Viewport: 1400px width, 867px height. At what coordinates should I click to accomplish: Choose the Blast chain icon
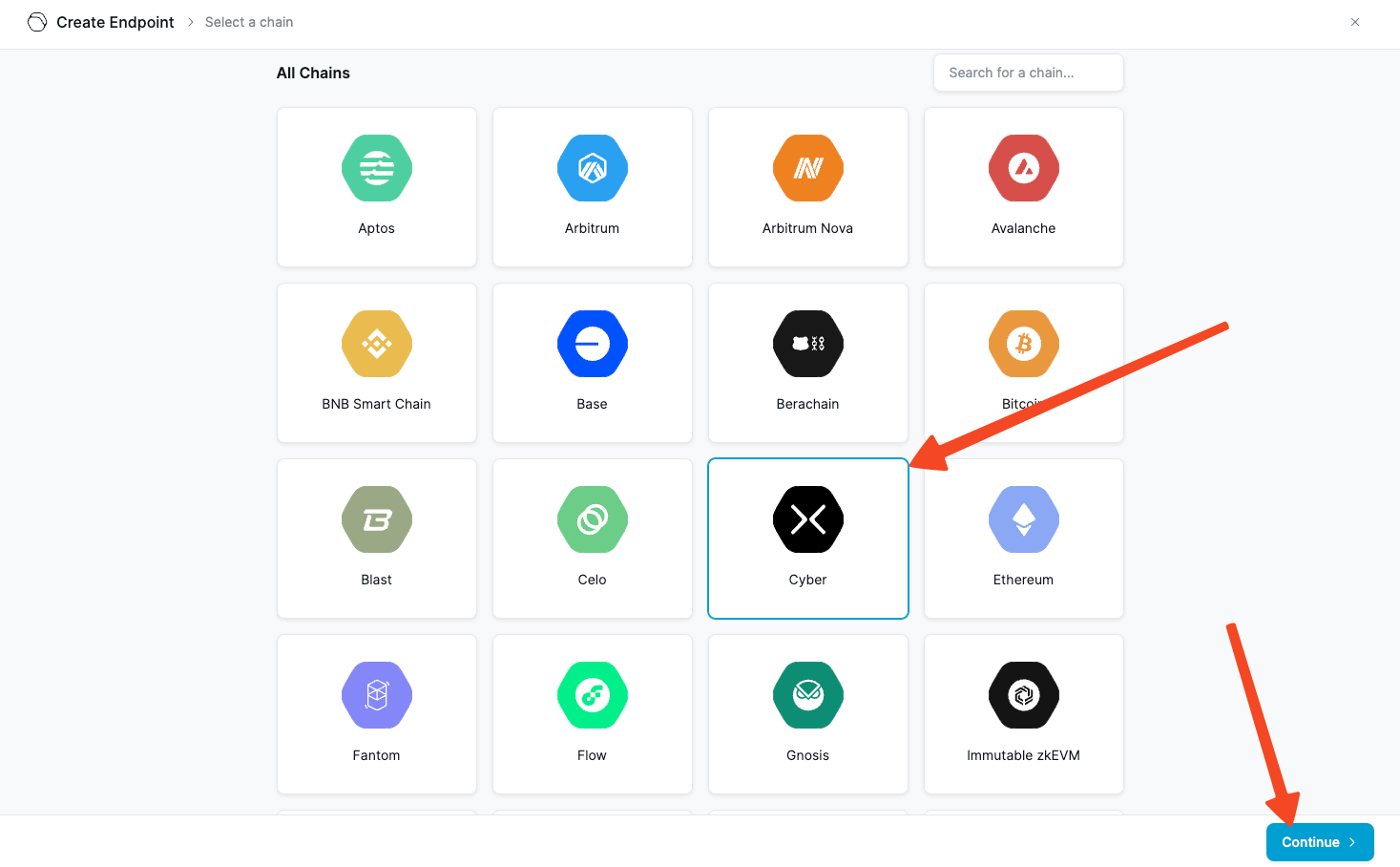click(377, 519)
